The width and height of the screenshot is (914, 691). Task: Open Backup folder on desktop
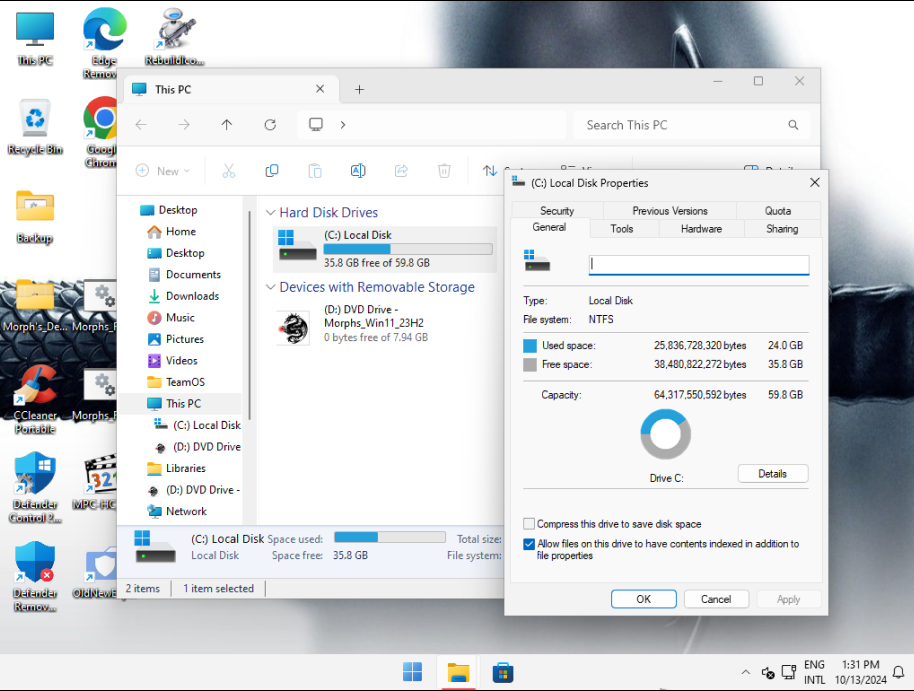pos(35,217)
